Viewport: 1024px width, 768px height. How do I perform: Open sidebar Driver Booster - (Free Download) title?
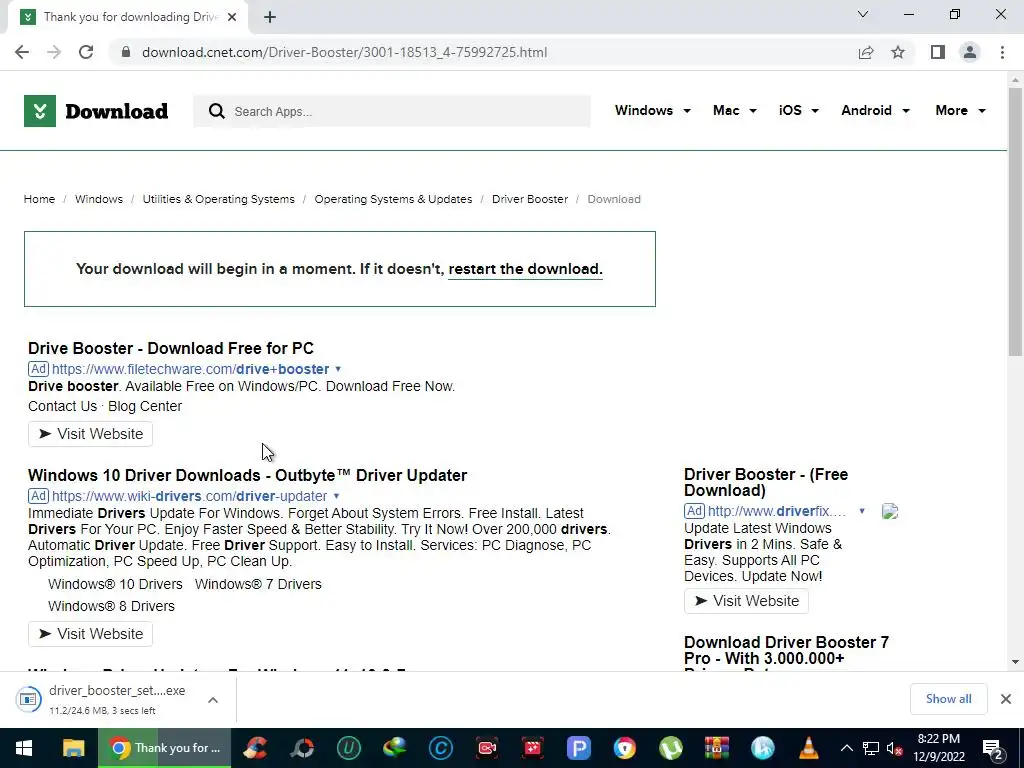(766, 483)
